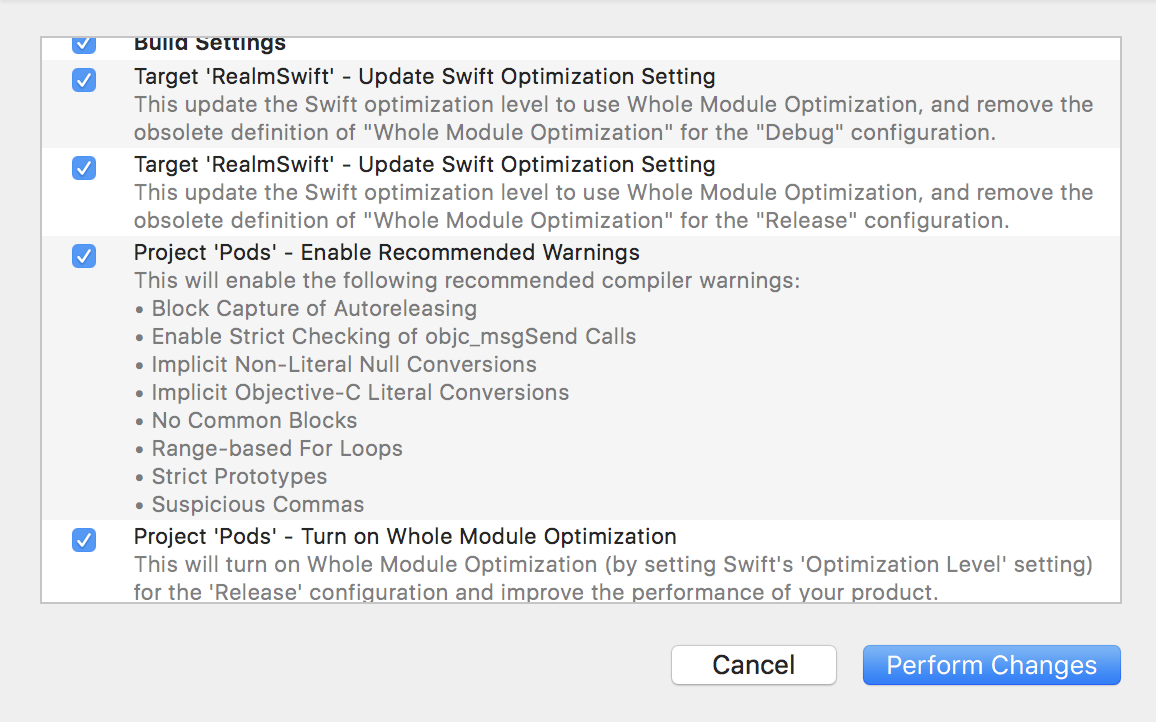Click RealmSwift description mentioning "Debug" configuration
The image size is (1156, 722).
[x=613, y=117]
